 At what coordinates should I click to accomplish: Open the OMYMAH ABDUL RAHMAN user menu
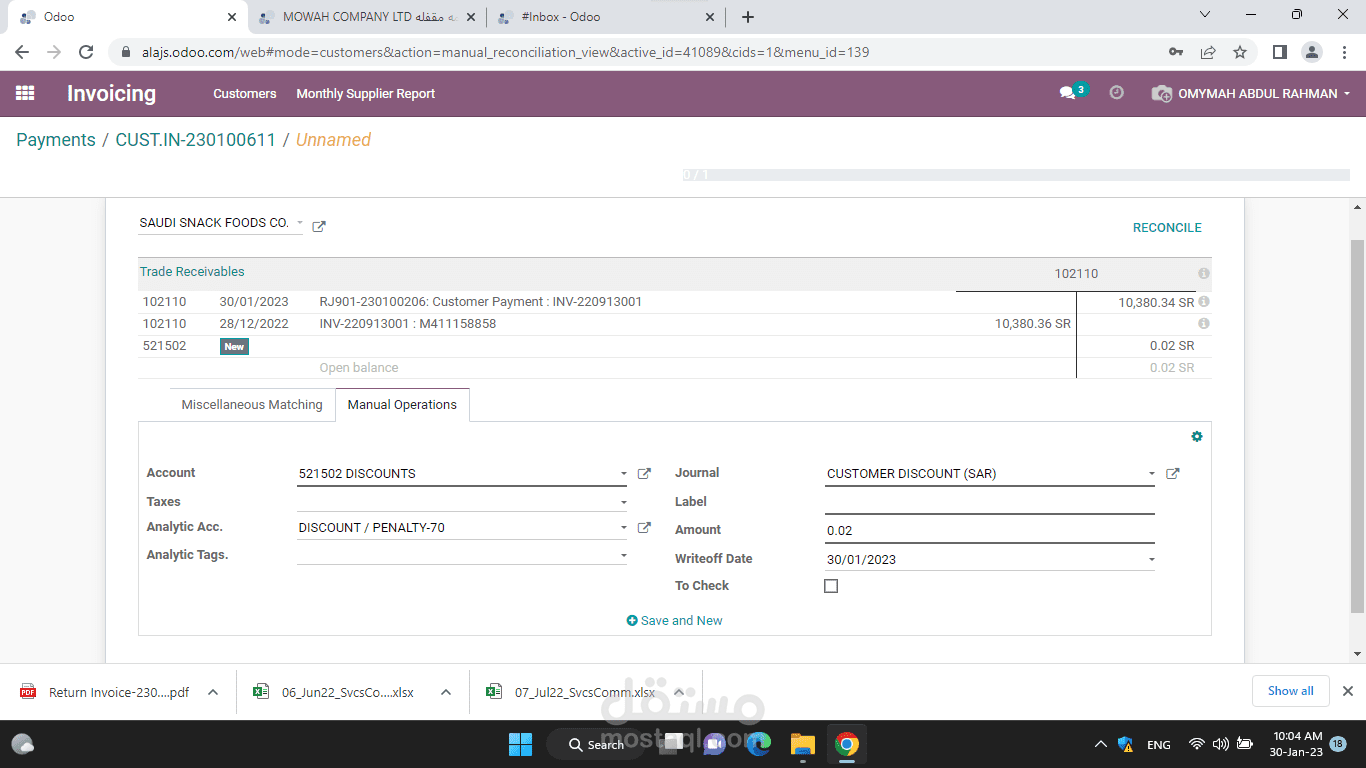pyautogui.click(x=1251, y=93)
